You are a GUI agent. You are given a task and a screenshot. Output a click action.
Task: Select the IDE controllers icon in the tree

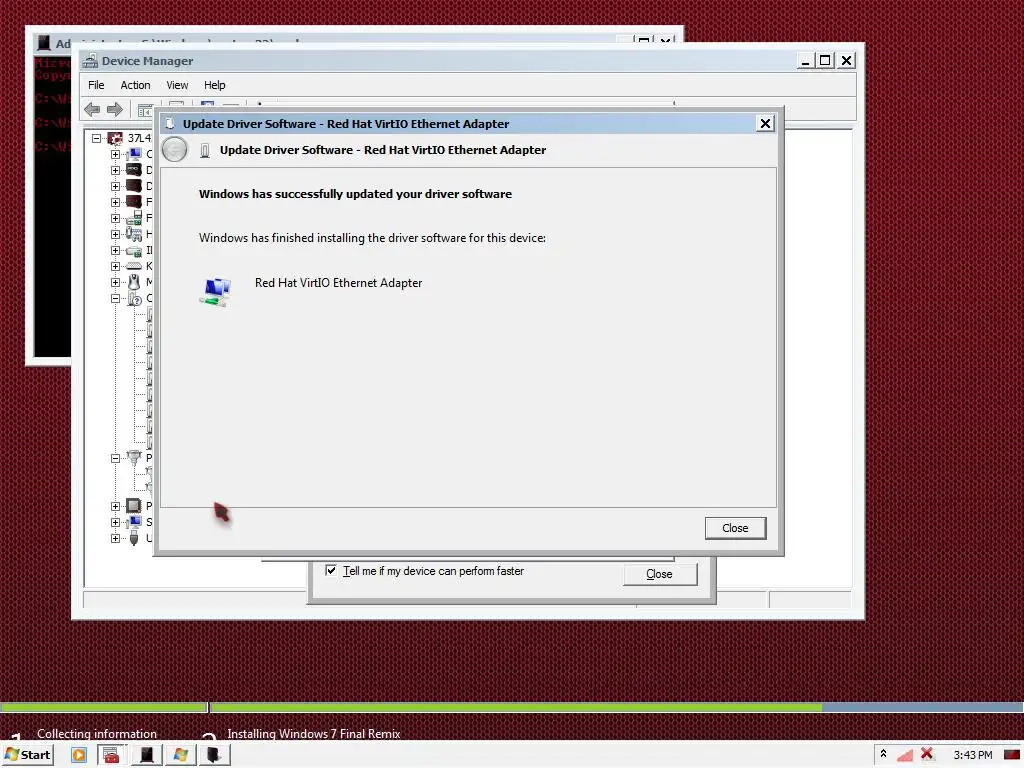coord(134,250)
